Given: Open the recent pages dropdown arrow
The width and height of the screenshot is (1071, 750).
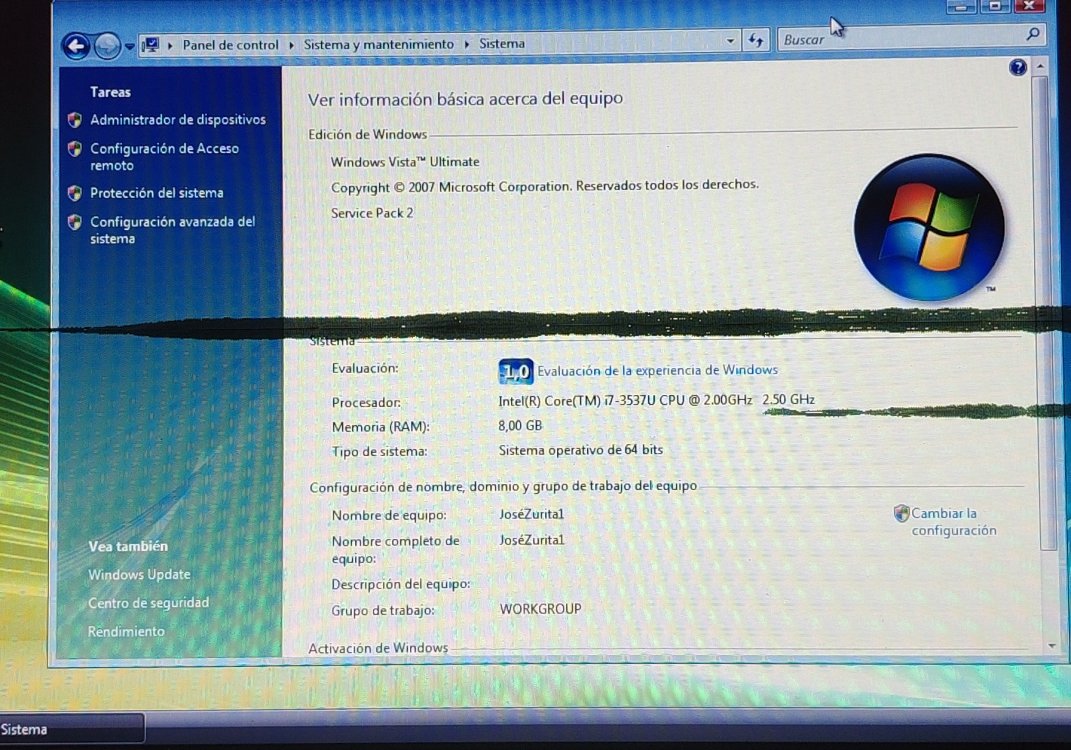Looking at the screenshot, I should [x=130, y=46].
